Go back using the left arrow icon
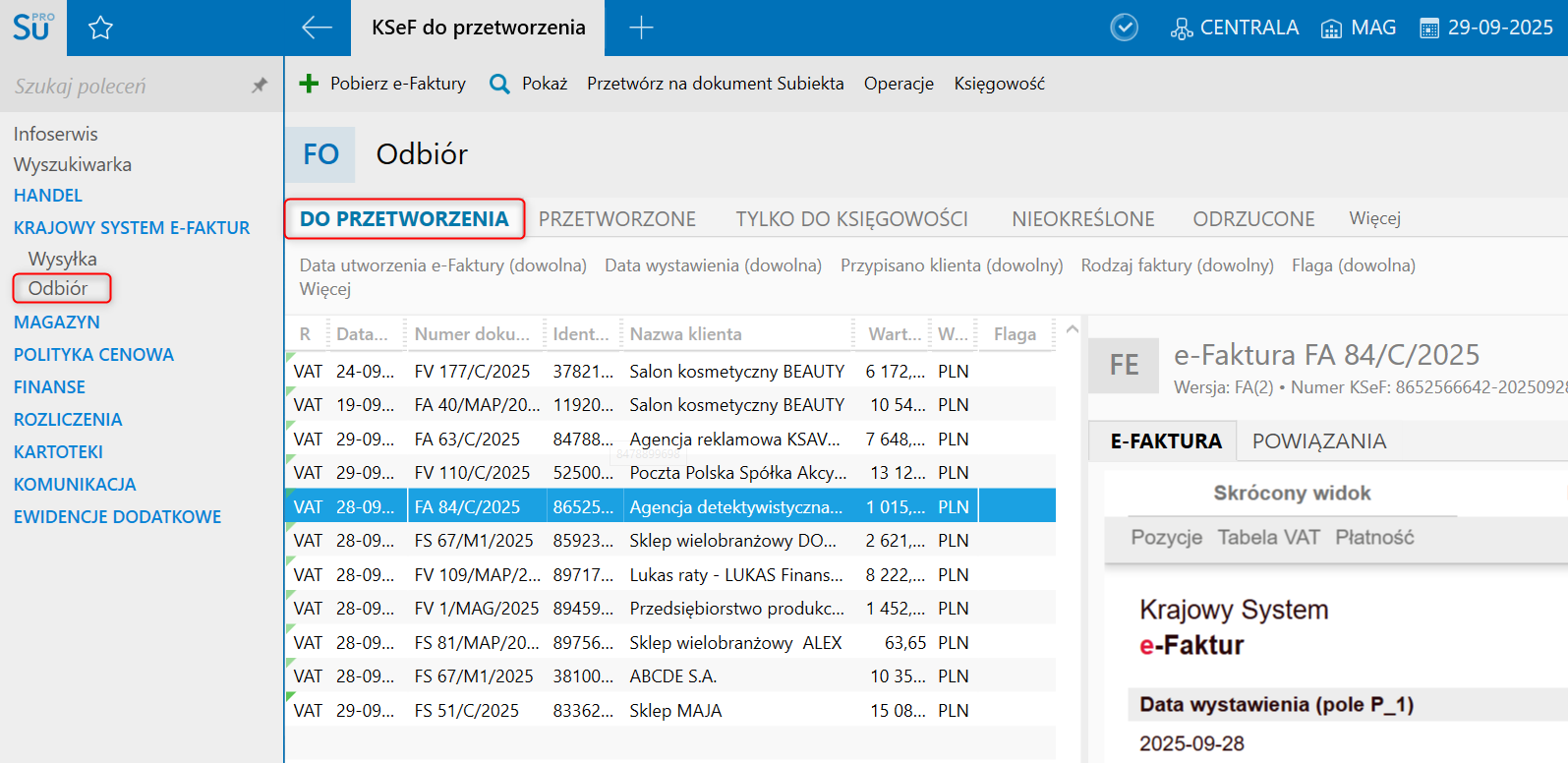The width and height of the screenshot is (1568, 763). point(317,28)
